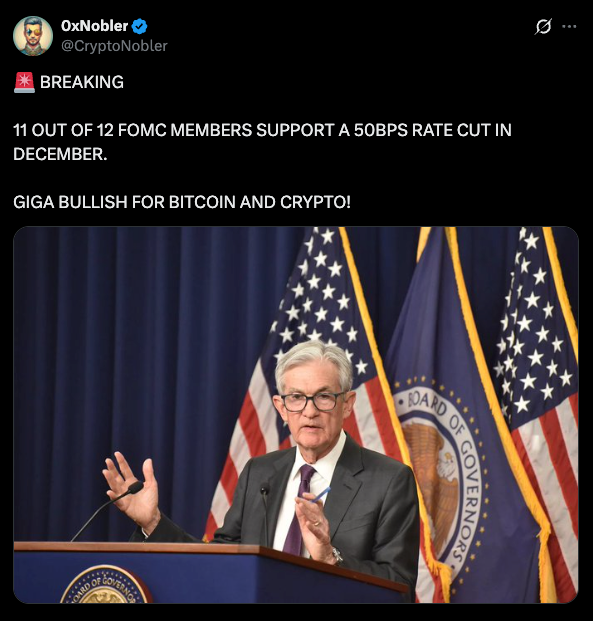Click the red siren emoji
Image resolution: width=593 pixels, height=621 pixels.
click(25, 82)
